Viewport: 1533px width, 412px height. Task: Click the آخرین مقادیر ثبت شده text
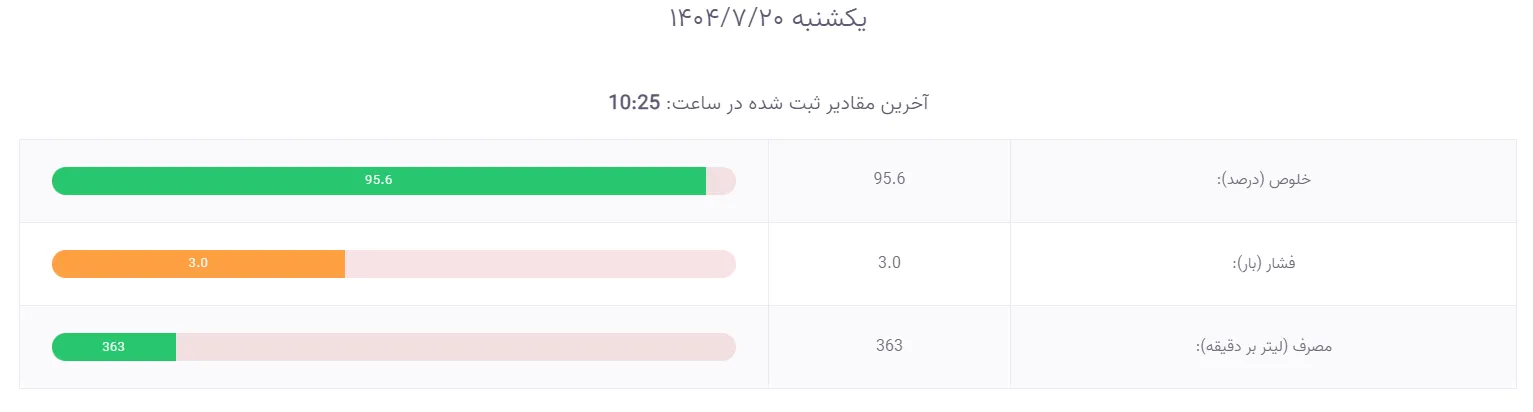pyautogui.click(x=826, y=102)
